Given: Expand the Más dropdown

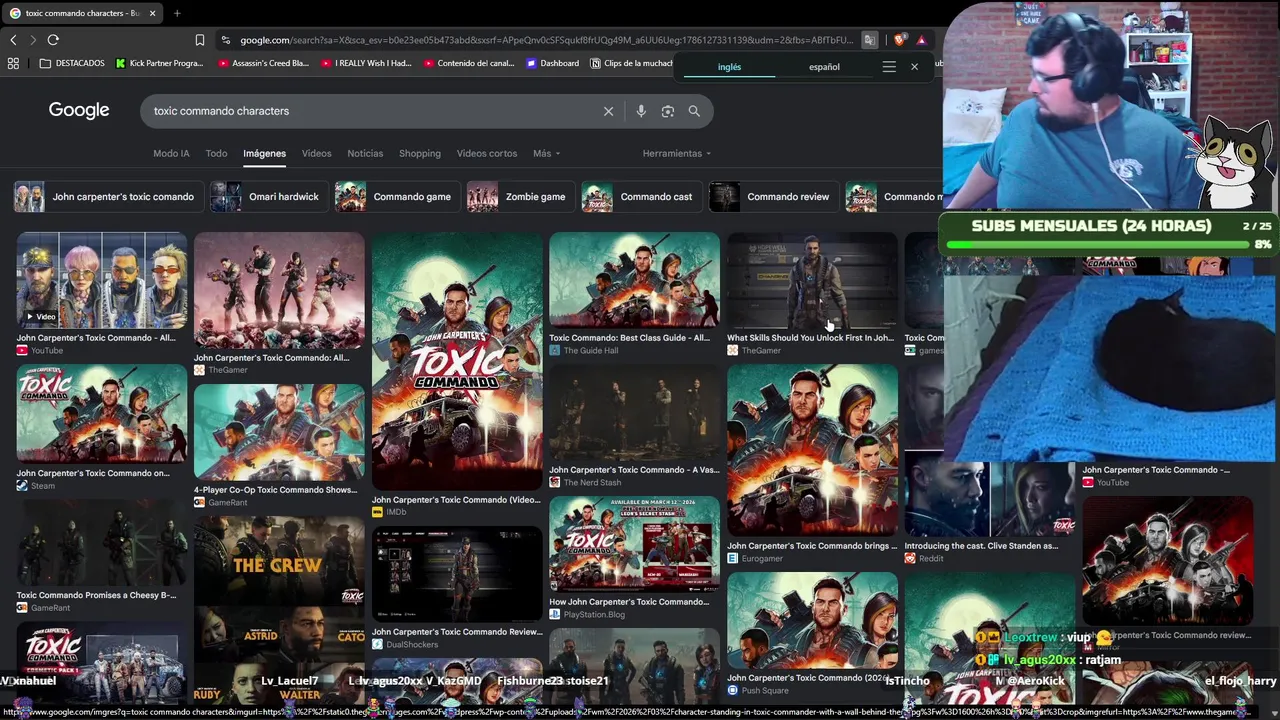Looking at the screenshot, I should coord(546,153).
